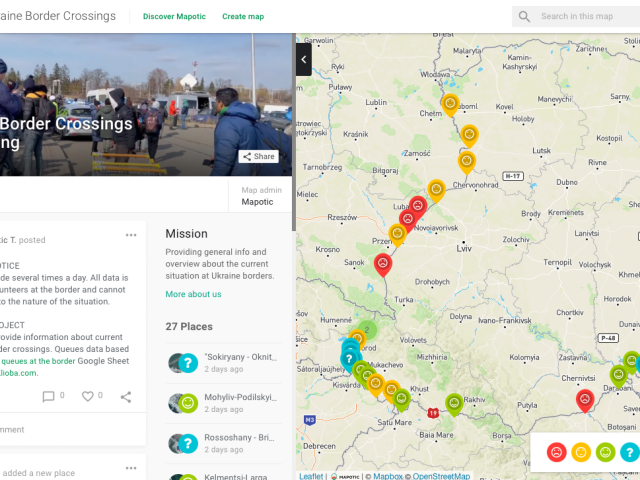The width and height of the screenshot is (640, 480).
Task: Click the side panel vertical scrollbar
Action: pyautogui.click(x=294, y=133)
